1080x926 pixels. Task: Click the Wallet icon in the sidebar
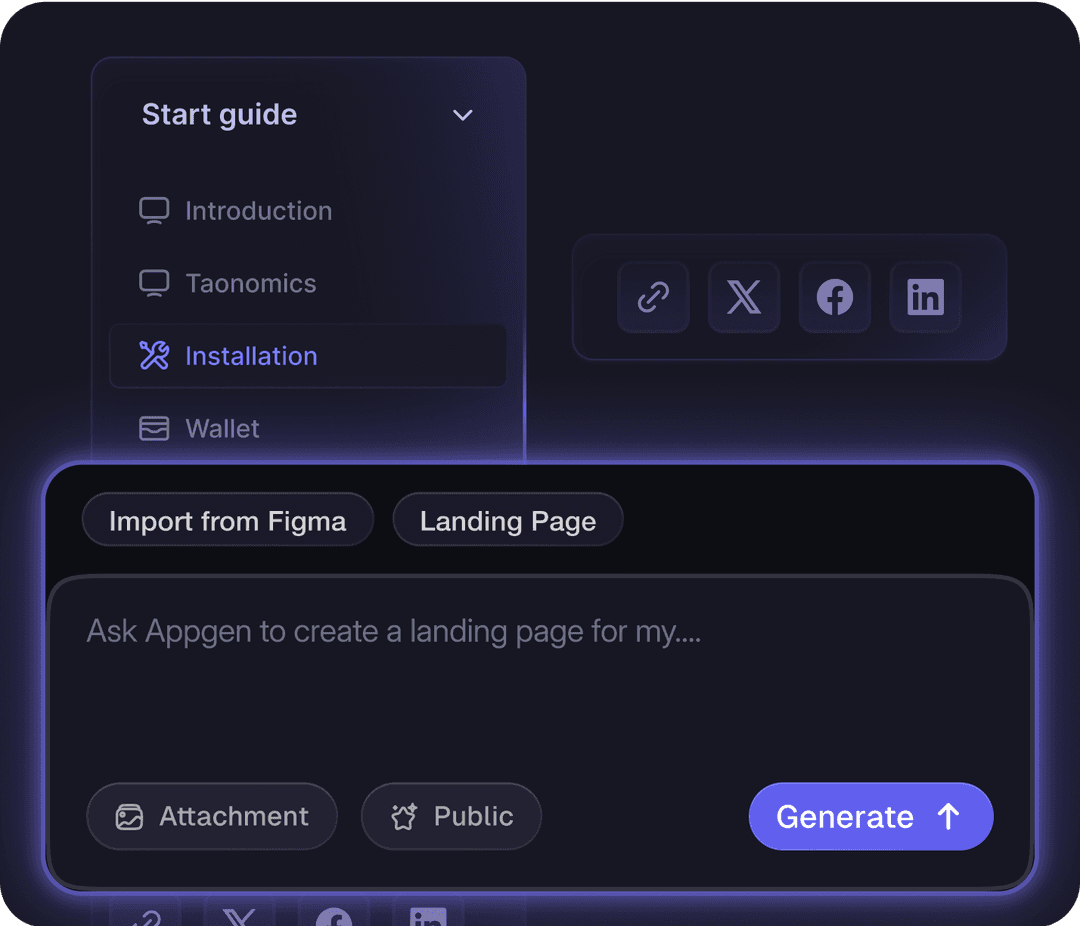[153, 428]
